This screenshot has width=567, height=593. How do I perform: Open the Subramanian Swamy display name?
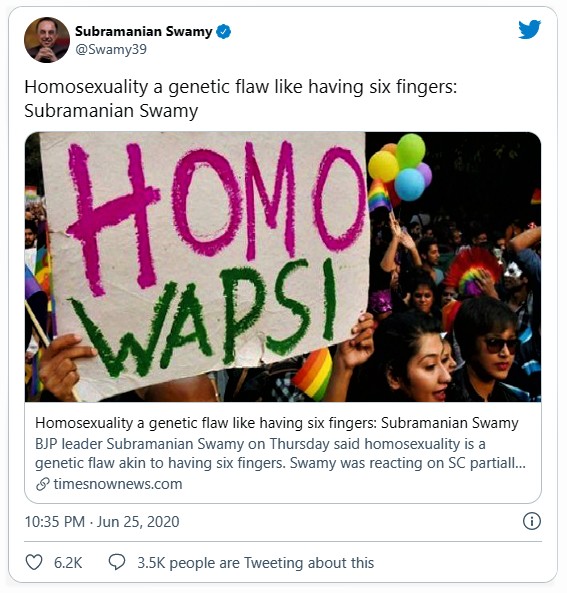[144, 31]
